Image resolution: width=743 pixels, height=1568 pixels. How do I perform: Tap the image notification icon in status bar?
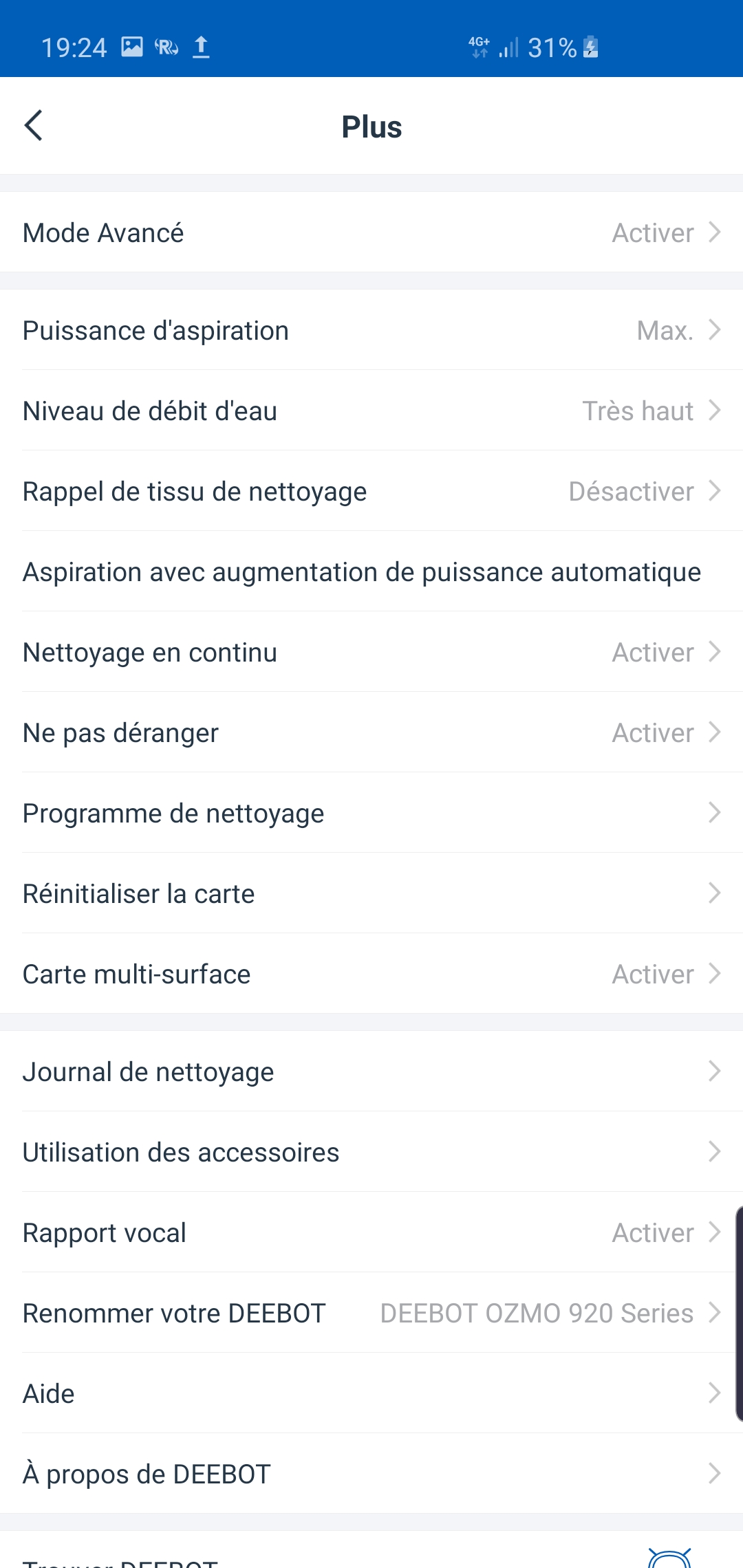132,47
